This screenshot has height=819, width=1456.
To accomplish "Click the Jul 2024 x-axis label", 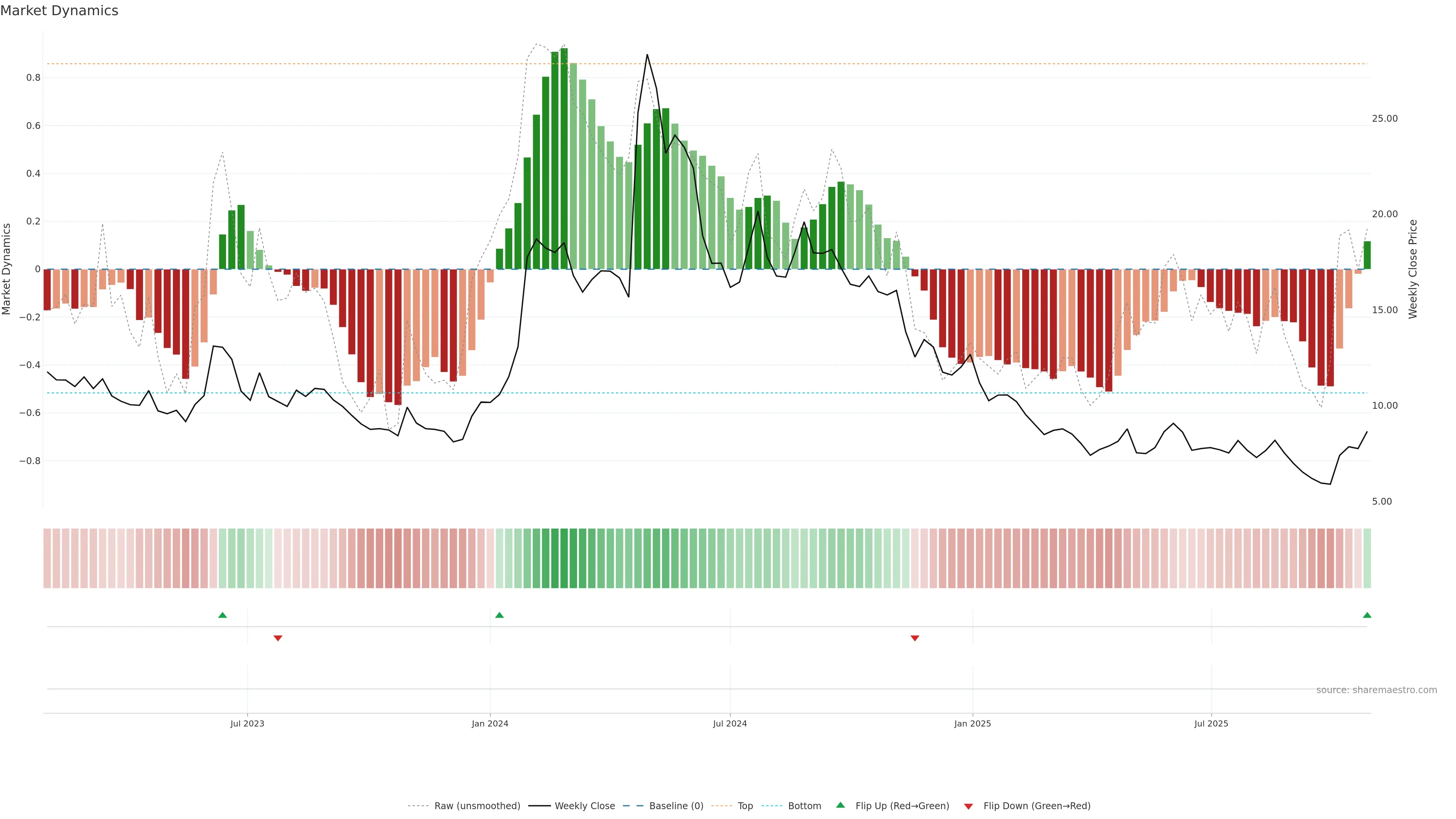I will point(730,723).
